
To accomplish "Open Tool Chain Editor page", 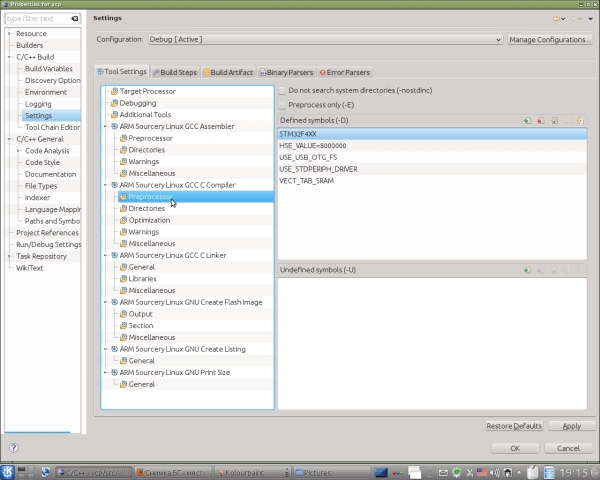I will (52, 127).
